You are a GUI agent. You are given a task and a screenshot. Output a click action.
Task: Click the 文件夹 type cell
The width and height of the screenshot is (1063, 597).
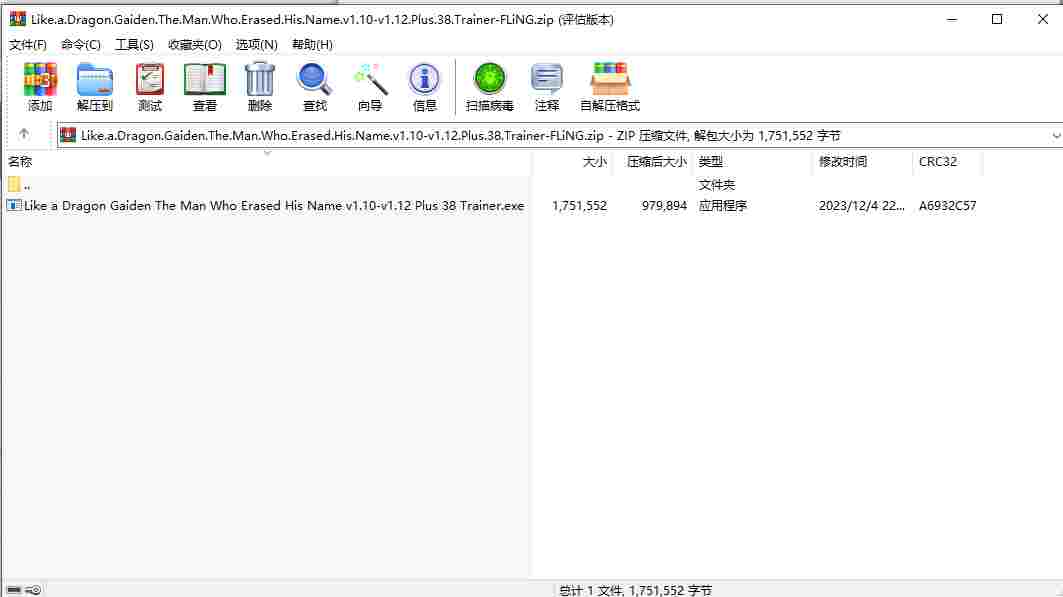[x=717, y=184]
